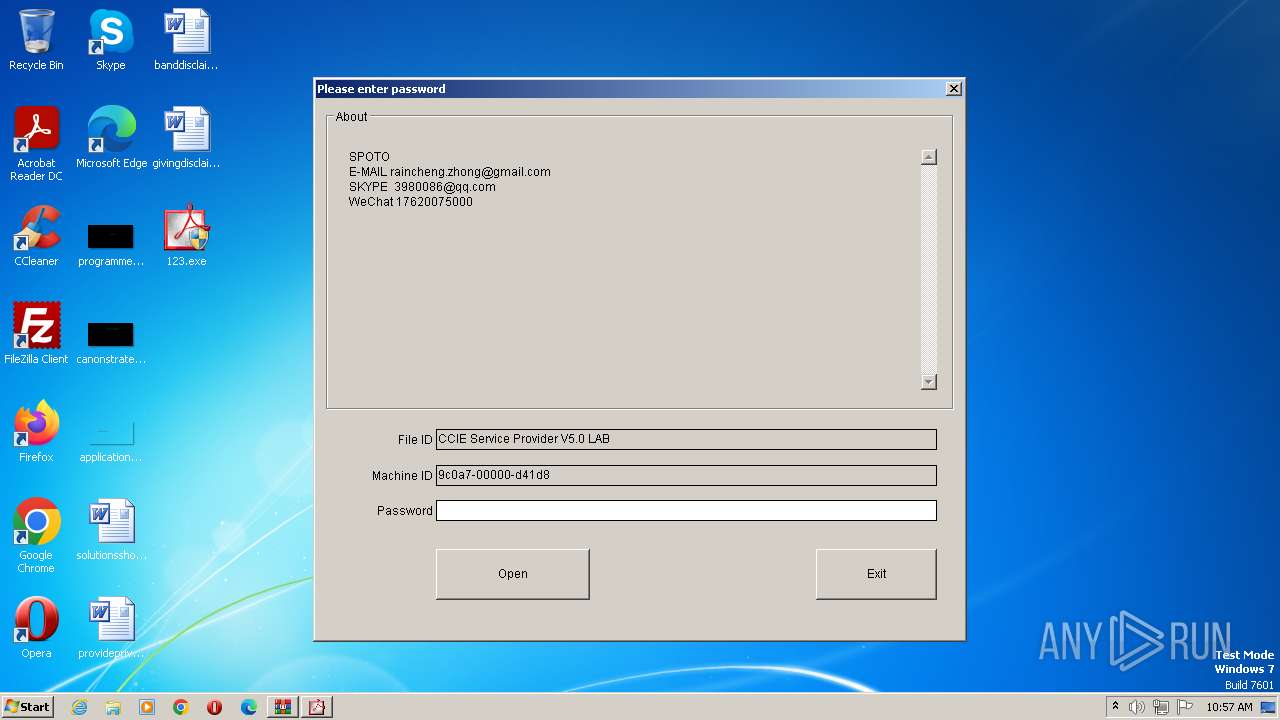1280x720 pixels.
Task: Select the Opera desktop shortcut
Action: [x=36, y=628]
